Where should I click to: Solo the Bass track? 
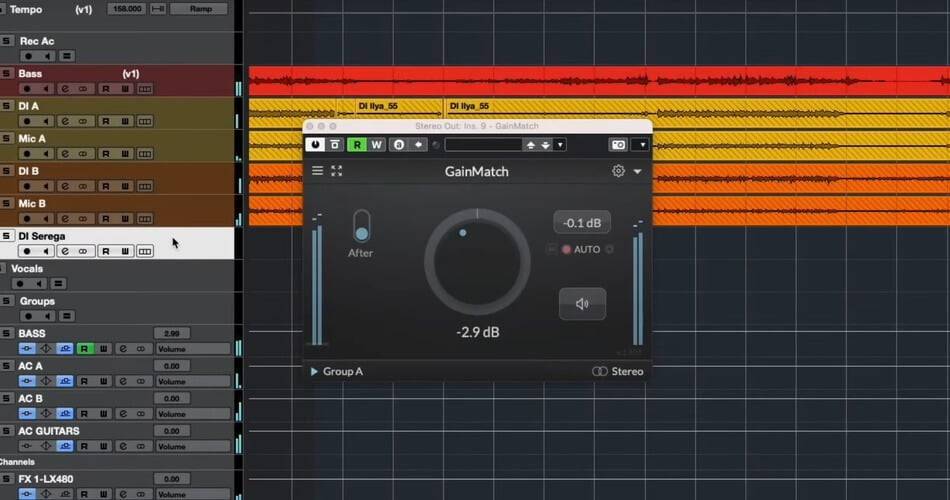pos(6,73)
